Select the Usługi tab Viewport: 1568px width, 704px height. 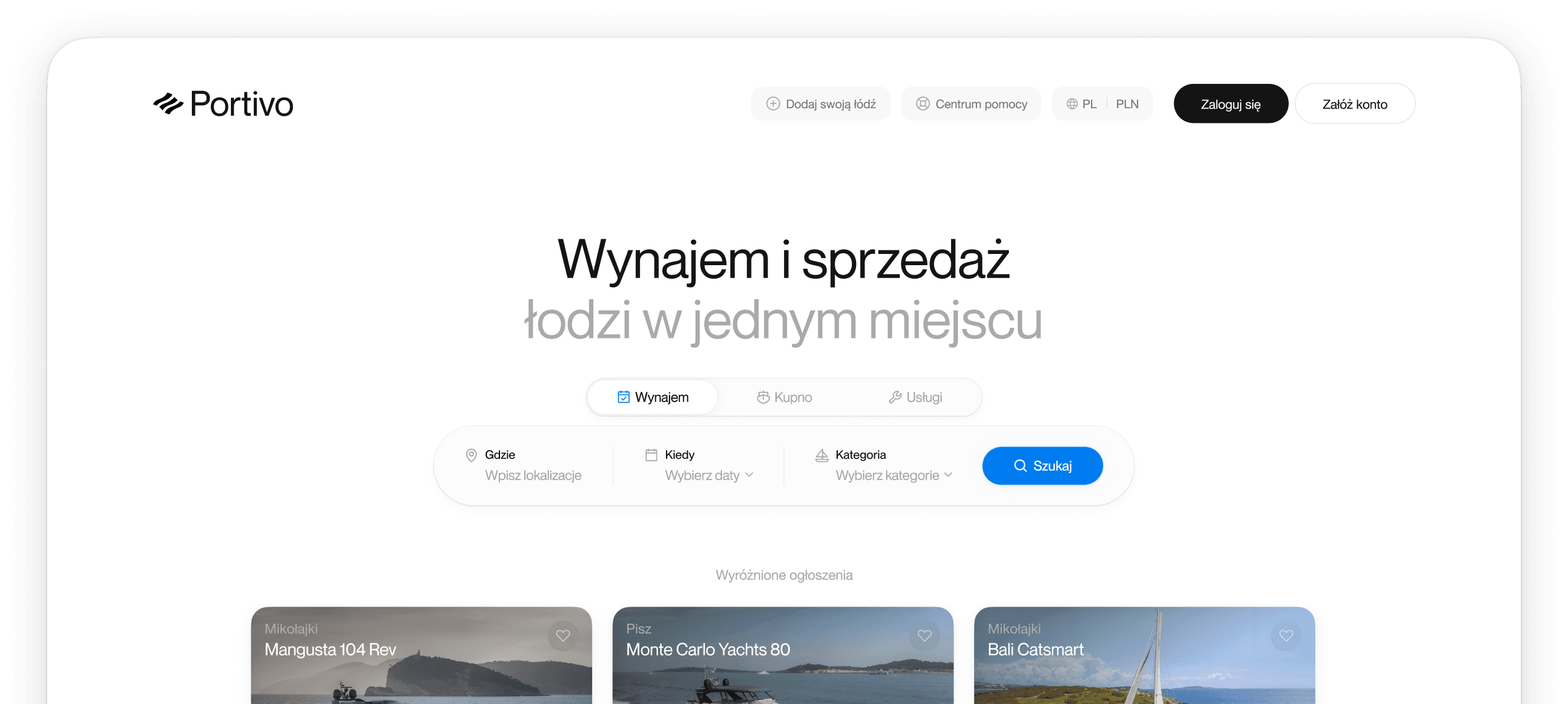click(x=915, y=397)
